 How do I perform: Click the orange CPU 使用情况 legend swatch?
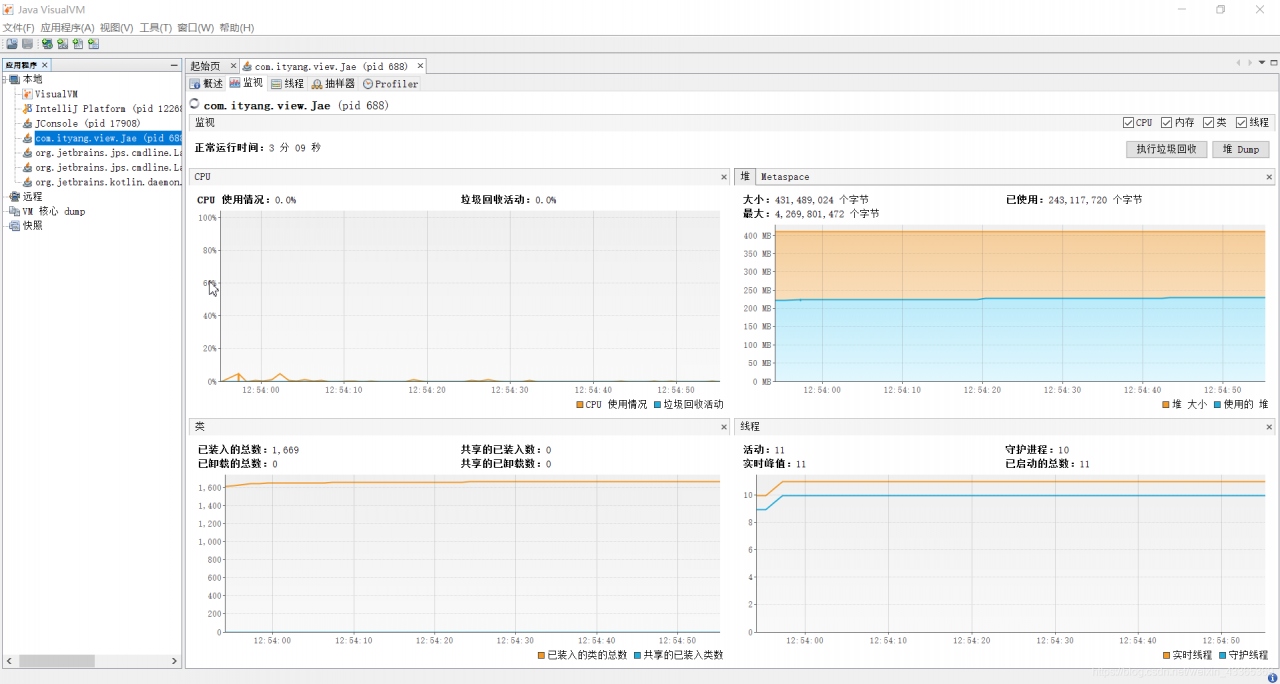[580, 405]
